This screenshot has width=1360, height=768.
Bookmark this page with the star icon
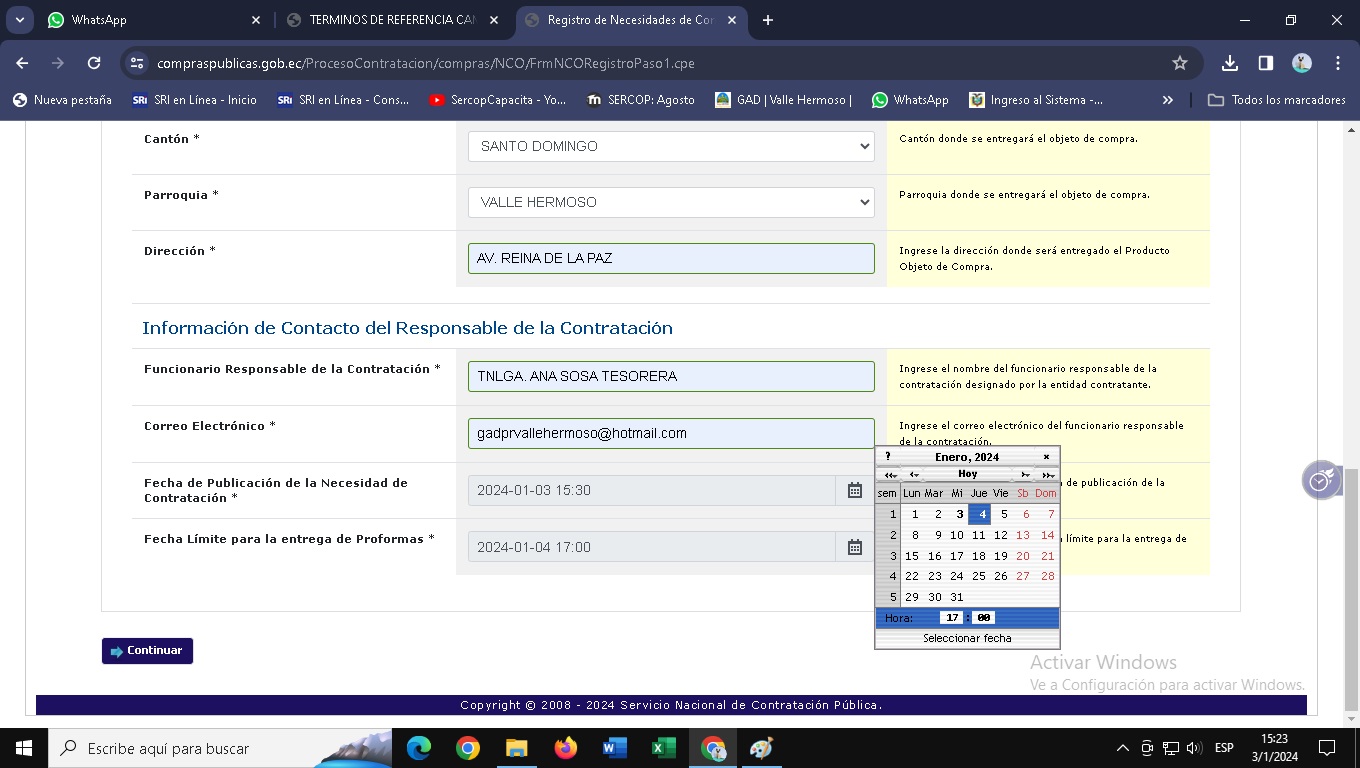[1180, 63]
